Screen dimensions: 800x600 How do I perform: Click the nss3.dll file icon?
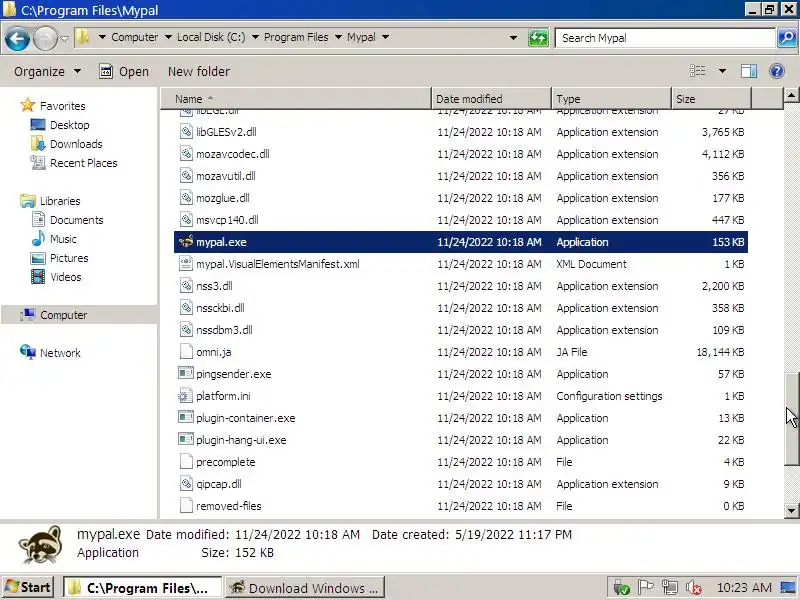pos(186,286)
